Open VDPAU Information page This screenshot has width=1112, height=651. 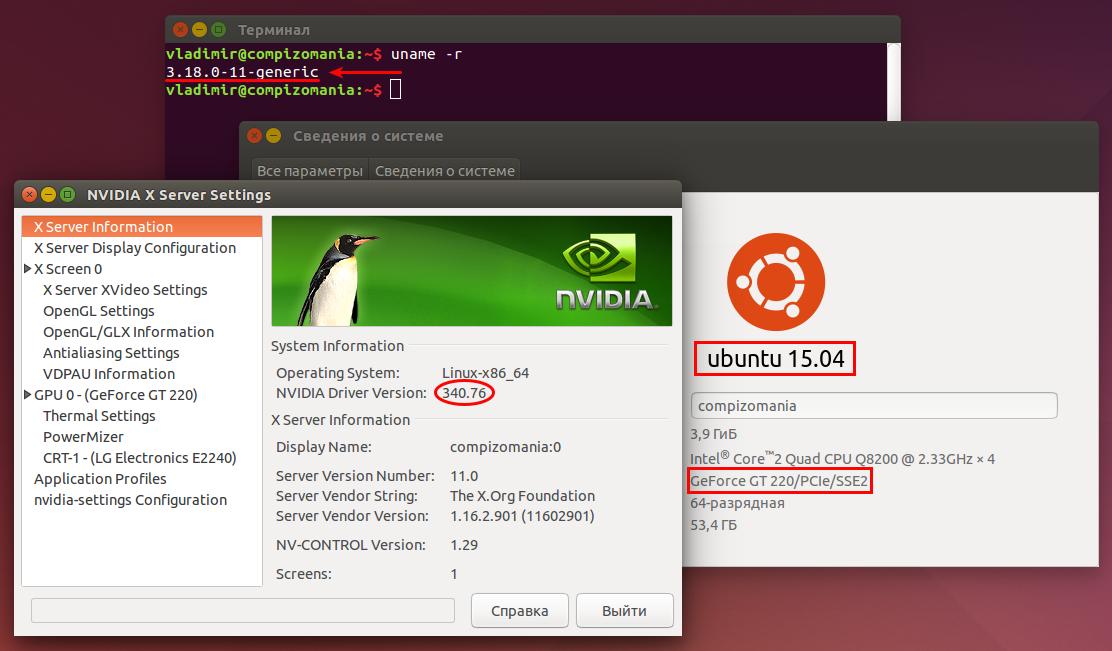[x=109, y=374]
